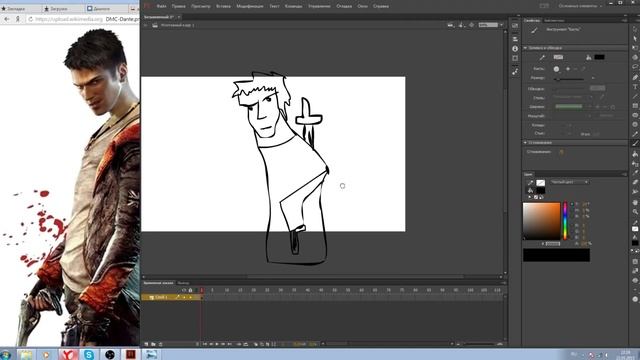Toggle visibility dot of Layer 1

coord(184,298)
